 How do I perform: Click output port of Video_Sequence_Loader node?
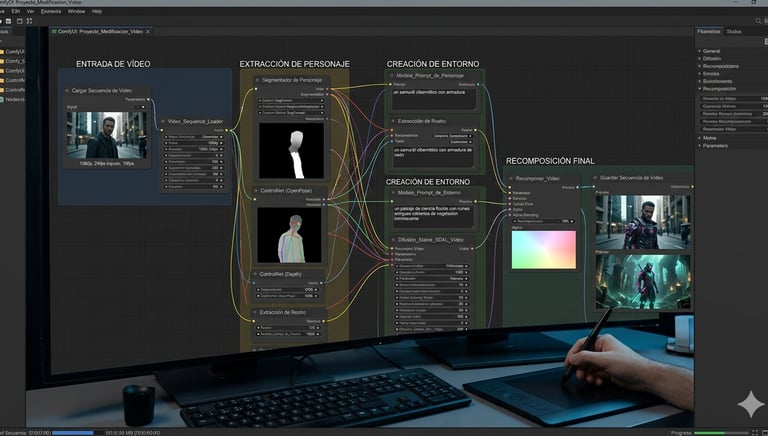(x=226, y=130)
